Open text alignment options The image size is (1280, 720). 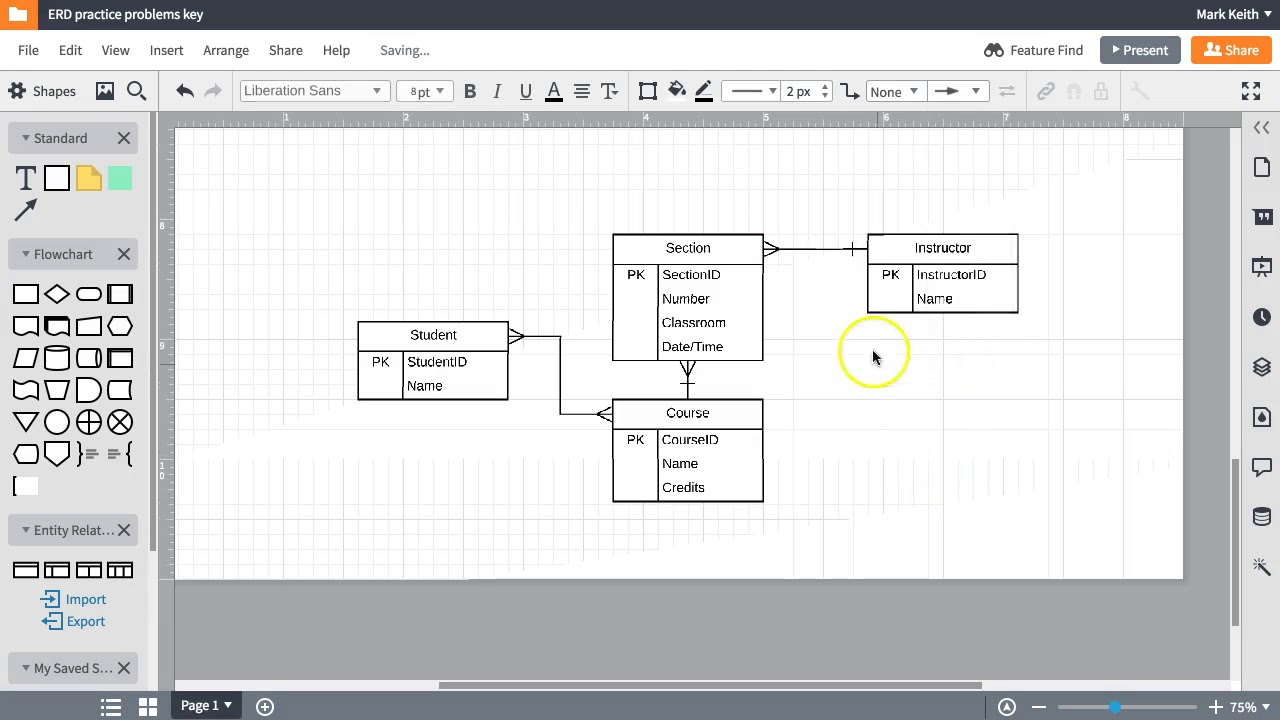[581, 91]
